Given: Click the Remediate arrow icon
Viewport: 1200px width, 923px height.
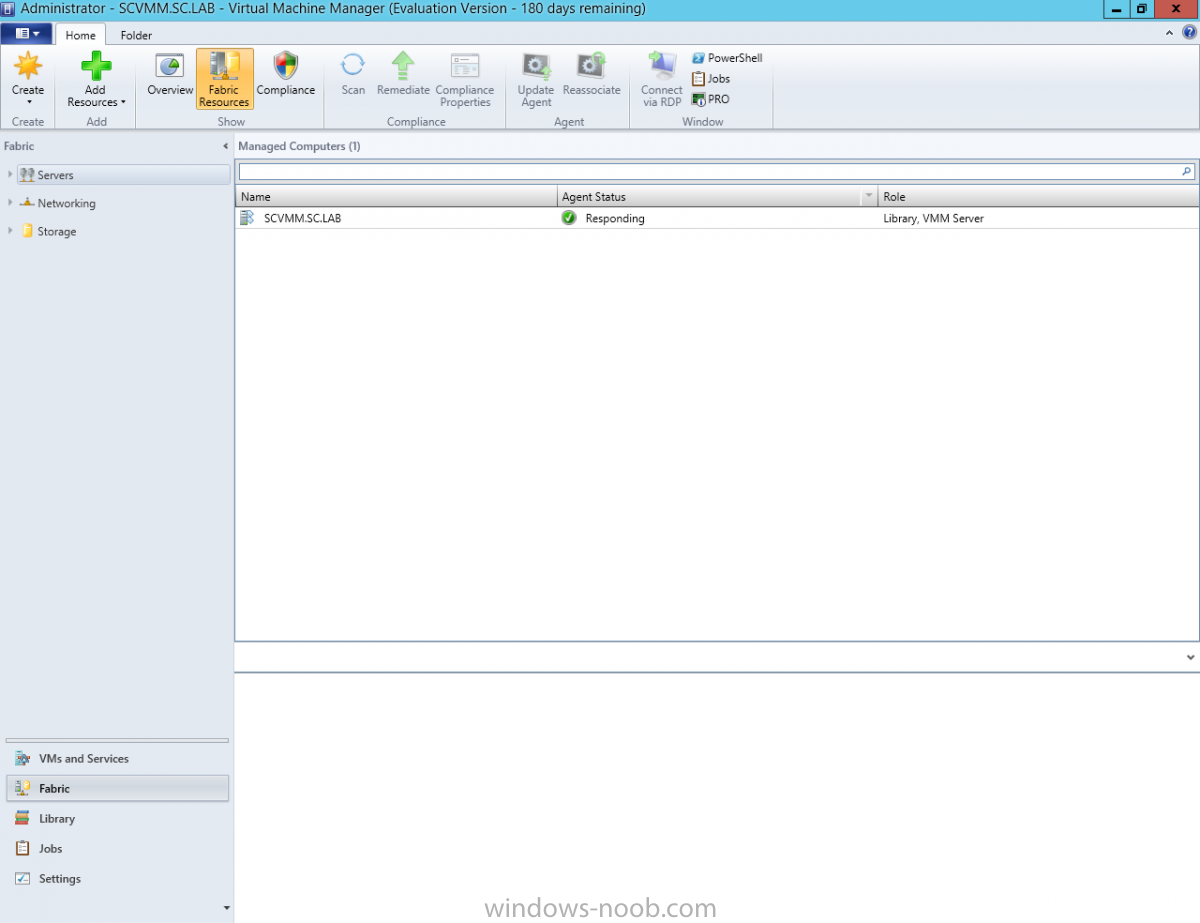Looking at the screenshot, I should (x=403, y=66).
